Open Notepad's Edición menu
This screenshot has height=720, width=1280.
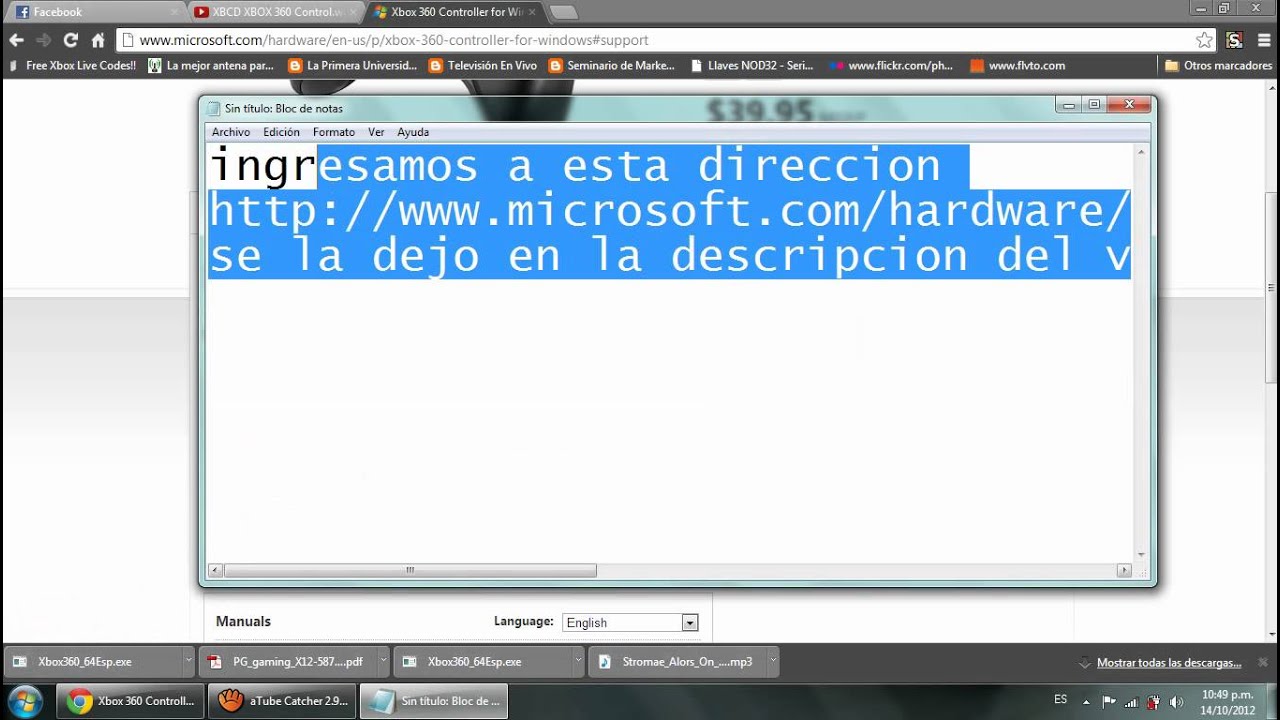click(x=281, y=132)
